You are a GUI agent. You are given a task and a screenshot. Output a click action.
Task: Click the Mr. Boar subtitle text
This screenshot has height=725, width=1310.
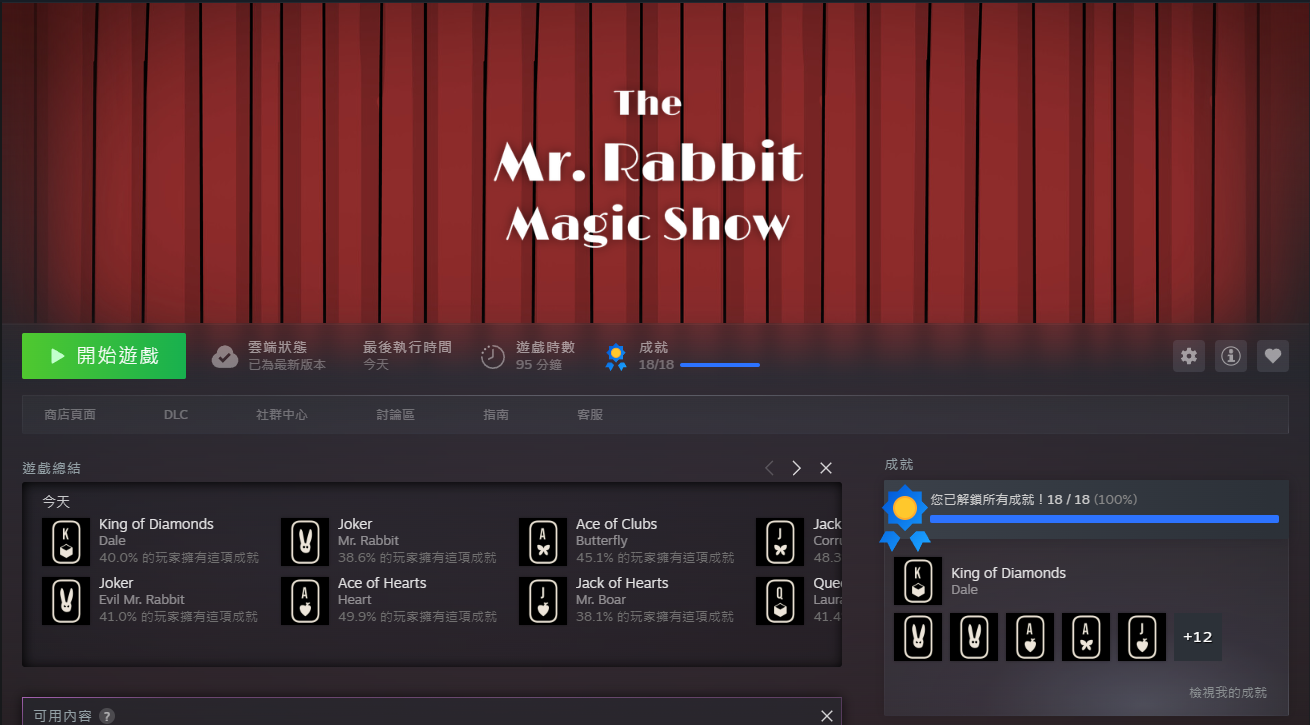[x=601, y=600]
